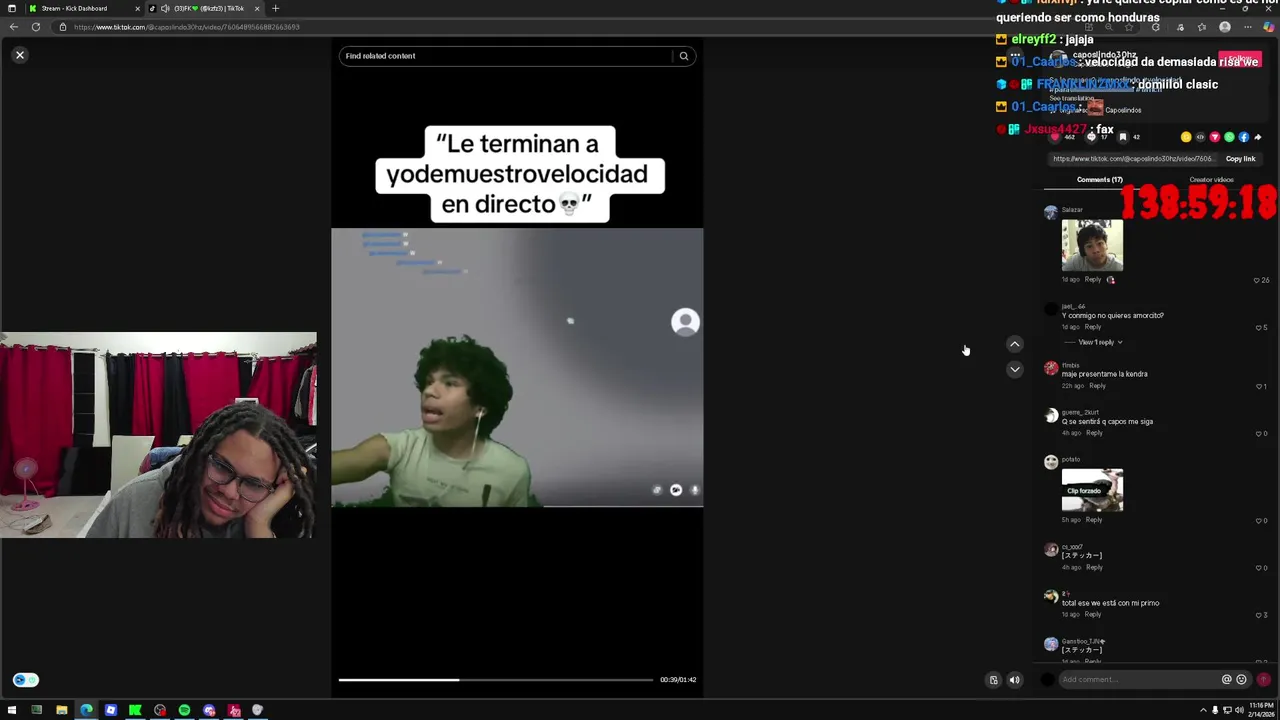Open more share options arrow
The width and height of the screenshot is (1280, 720).
(1258, 137)
